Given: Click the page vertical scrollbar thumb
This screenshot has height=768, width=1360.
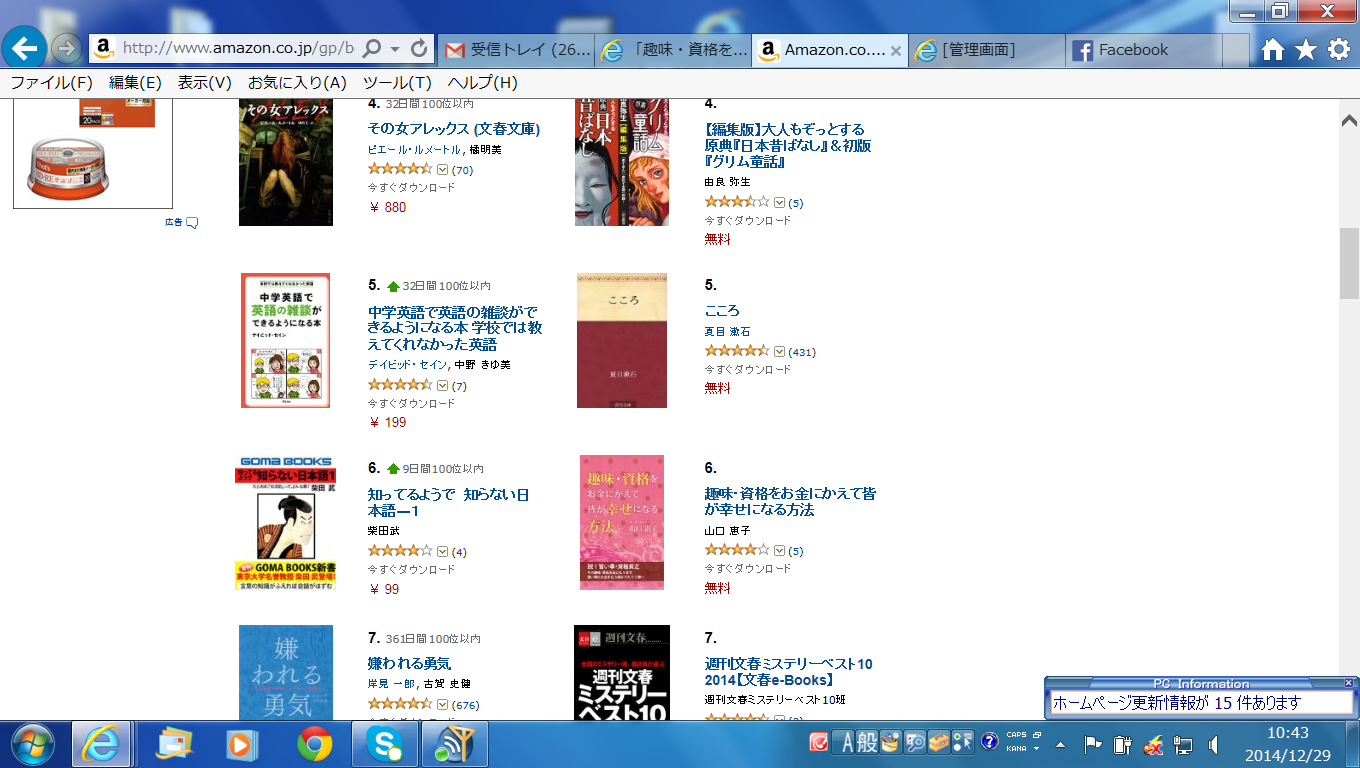Looking at the screenshot, I should (x=1349, y=263).
